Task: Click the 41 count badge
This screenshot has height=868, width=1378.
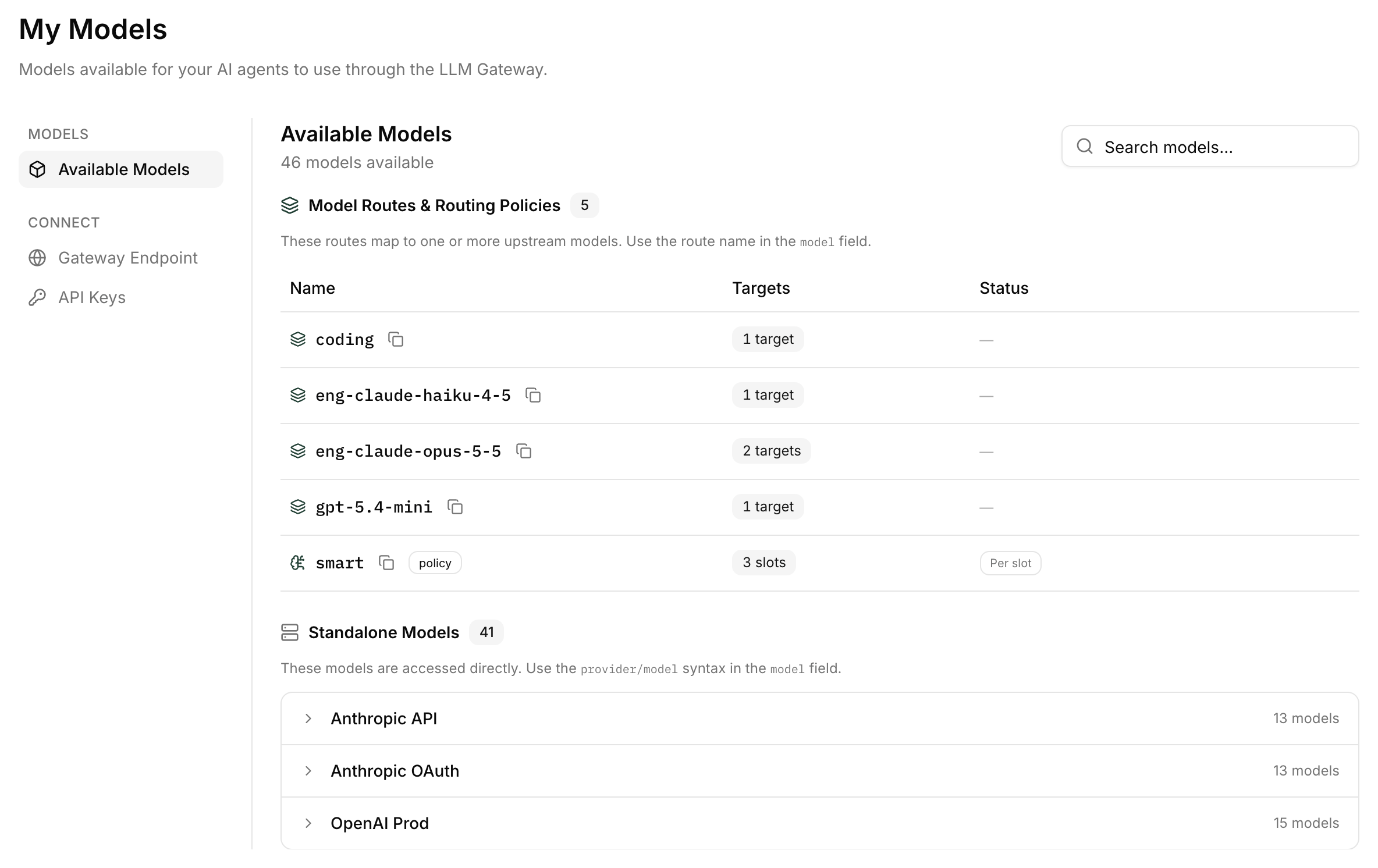Action: pos(487,632)
